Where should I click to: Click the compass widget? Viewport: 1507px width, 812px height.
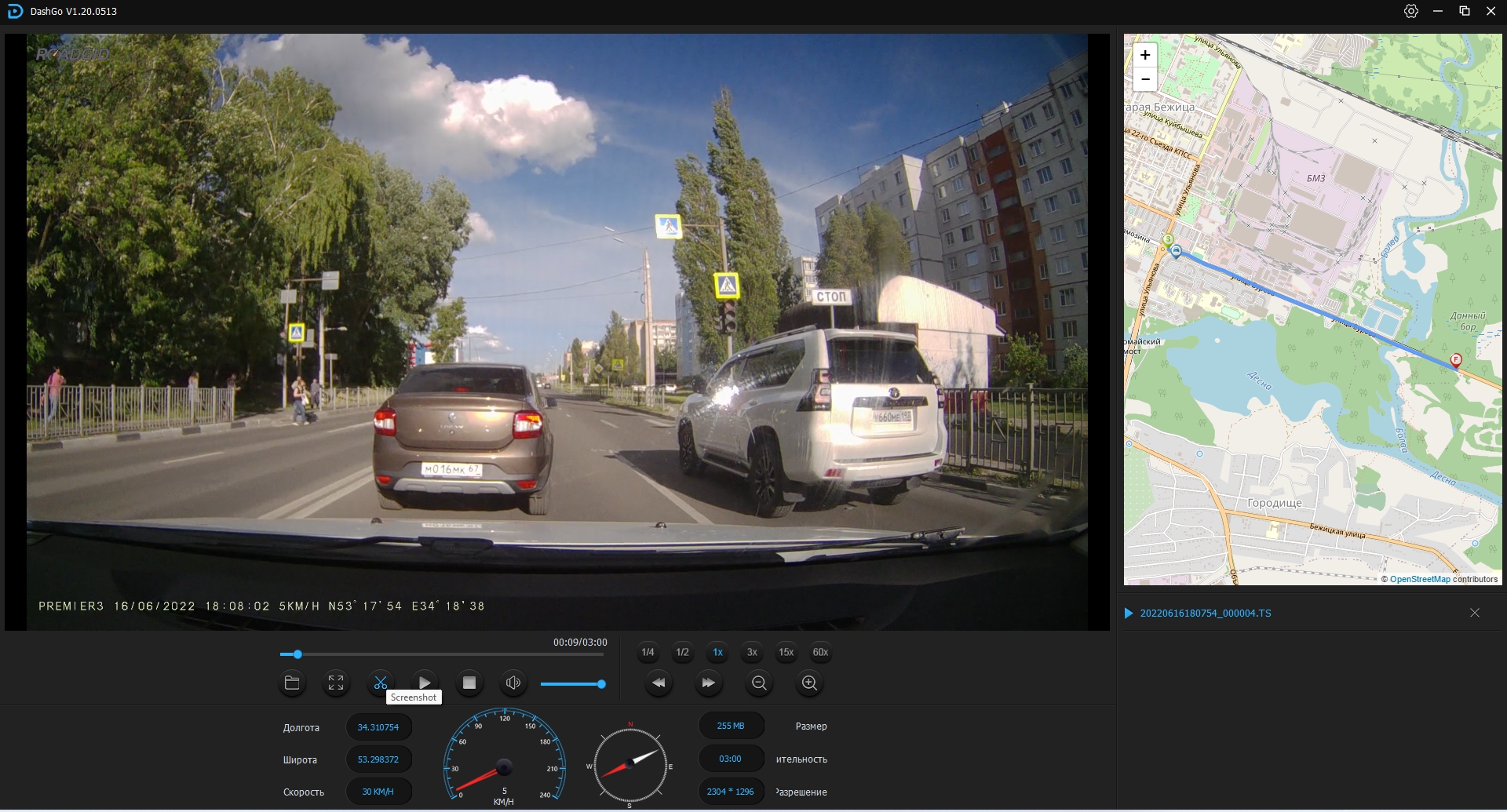[629, 764]
